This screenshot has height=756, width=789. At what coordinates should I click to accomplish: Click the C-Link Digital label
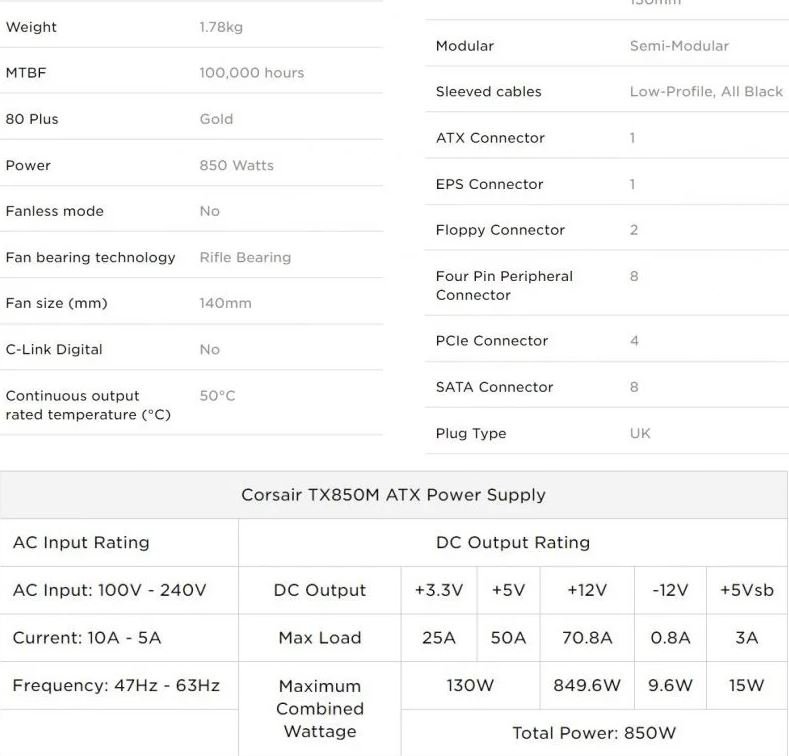pos(54,350)
